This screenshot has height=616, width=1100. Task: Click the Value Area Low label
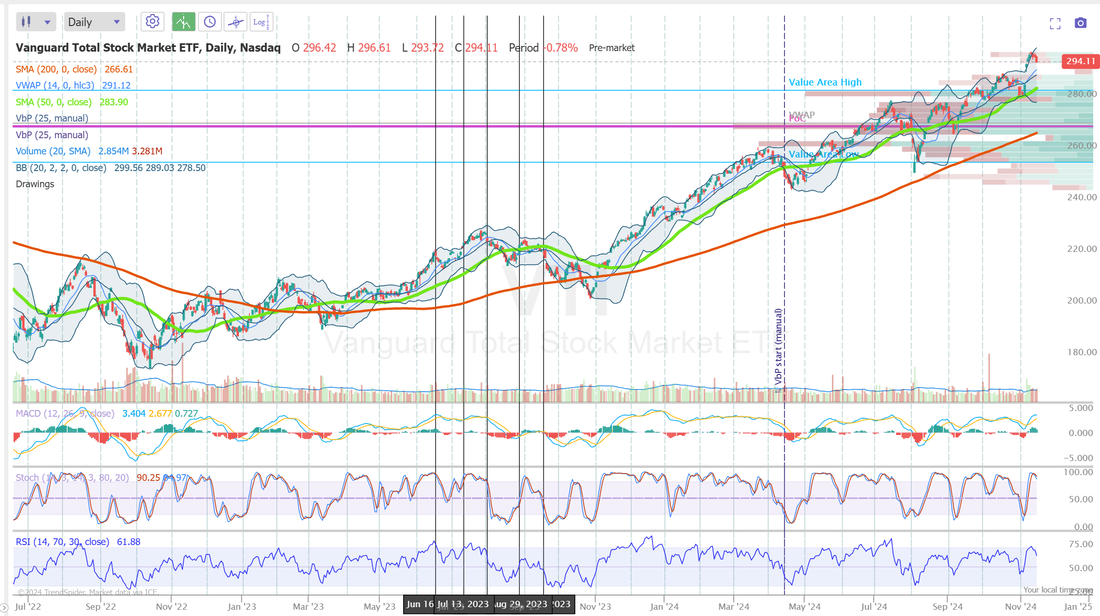point(823,154)
